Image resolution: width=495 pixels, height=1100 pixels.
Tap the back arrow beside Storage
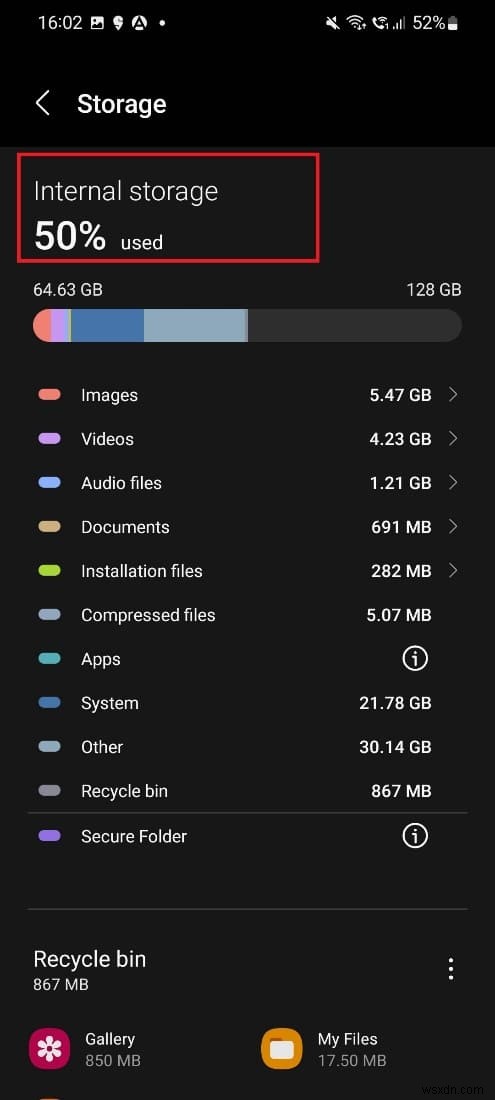[x=43, y=103]
